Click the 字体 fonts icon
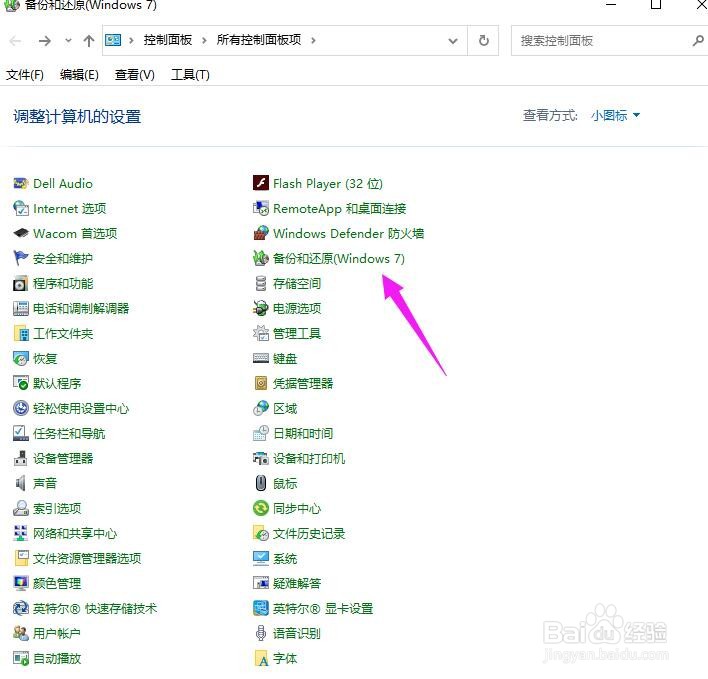Screen dimensions: 708x679 point(261,659)
